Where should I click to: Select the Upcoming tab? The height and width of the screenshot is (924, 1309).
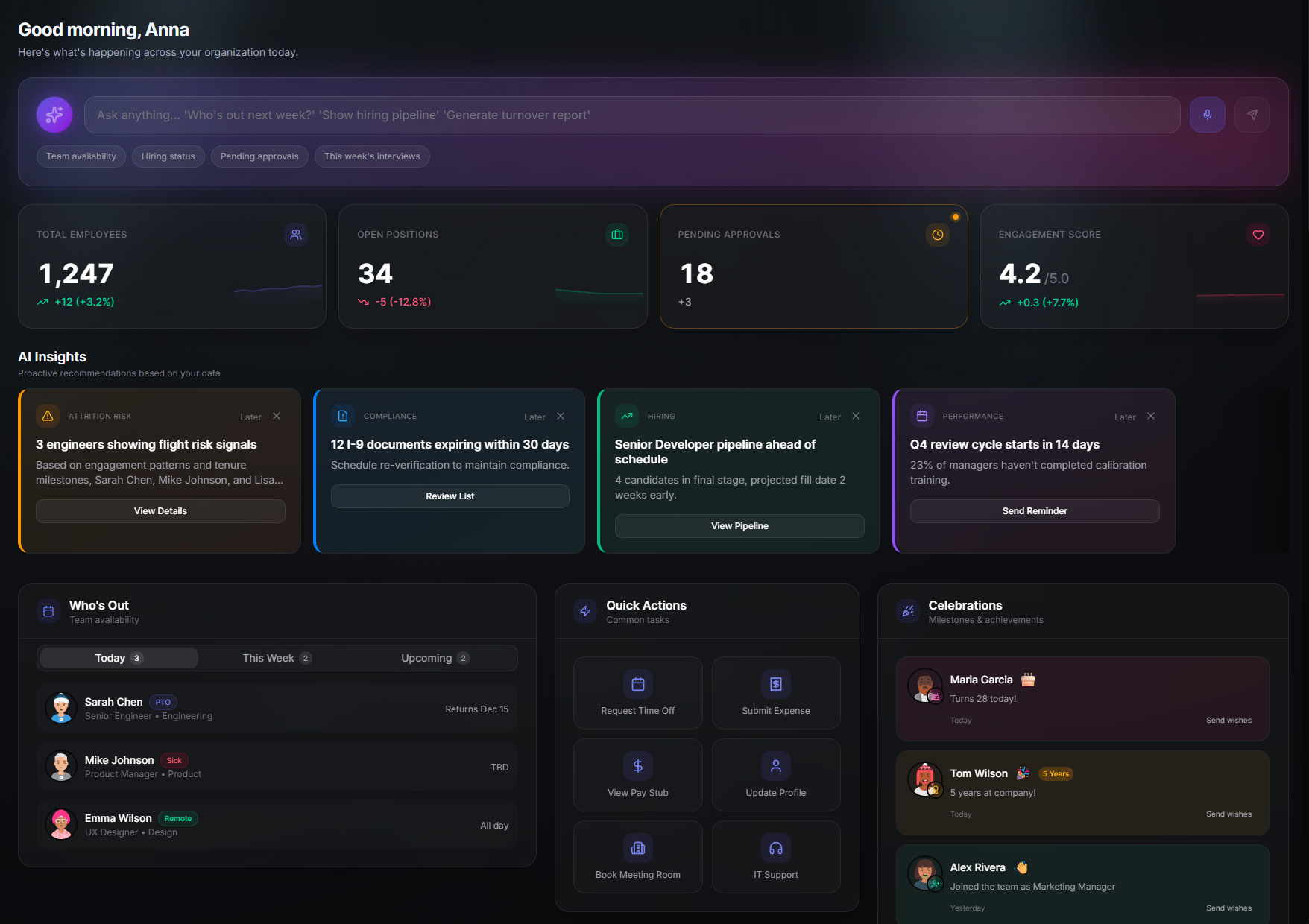pyautogui.click(x=435, y=658)
